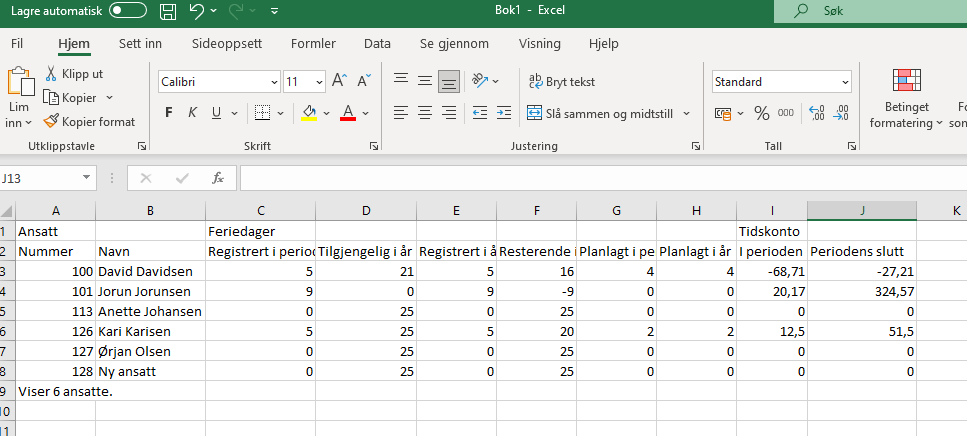This screenshot has width=967, height=436.
Task: Open the Hjelp tab
Action: pos(603,44)
